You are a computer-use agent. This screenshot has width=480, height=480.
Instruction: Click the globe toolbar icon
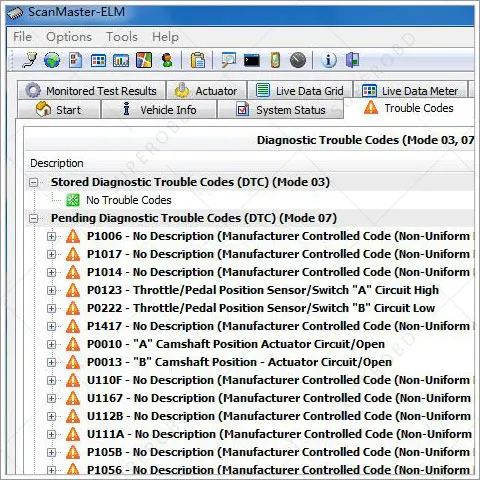52,60
